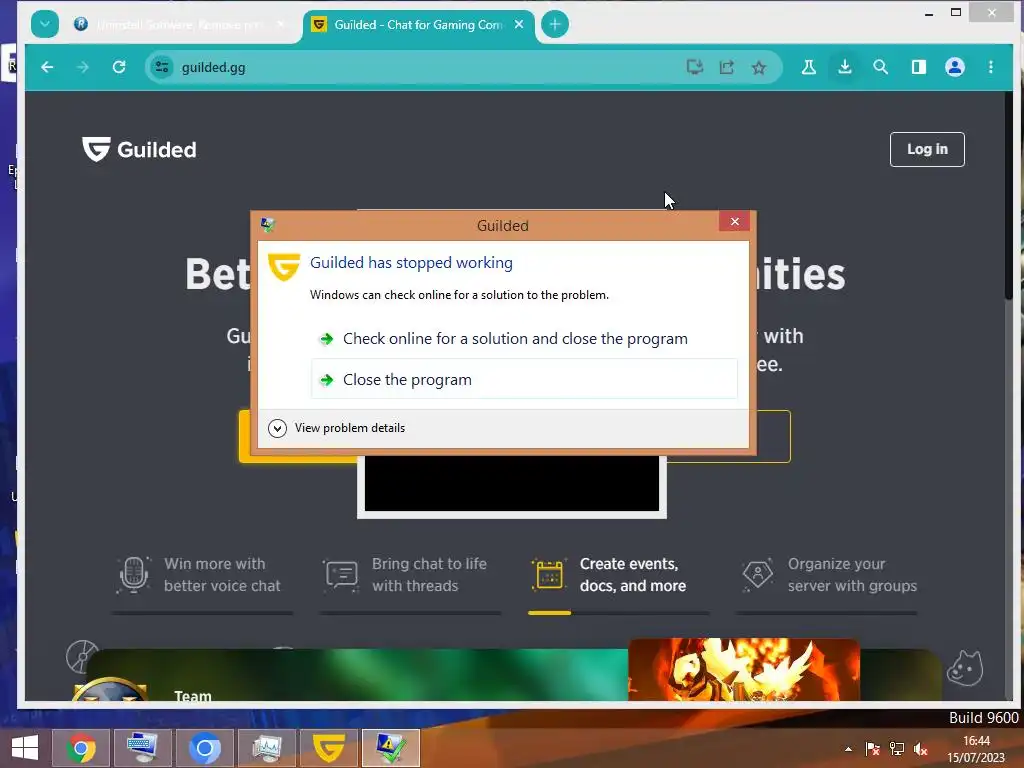Select Win more with better voice chat
1024x768 pixels.
pyautogui.click(x=202, y=575)
